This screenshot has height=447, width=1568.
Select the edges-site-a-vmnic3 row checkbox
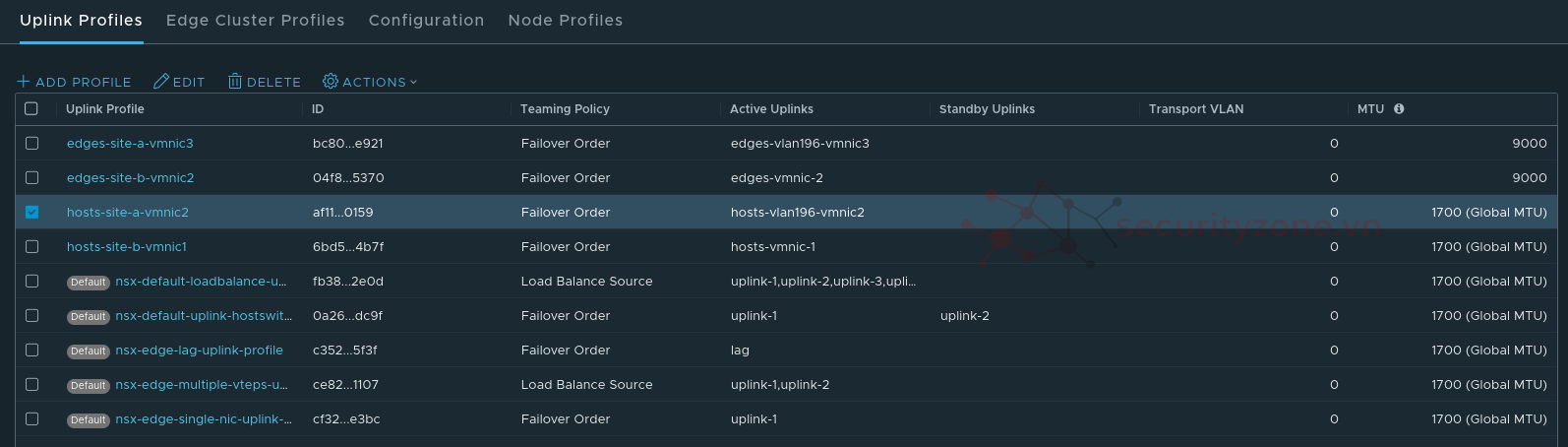coord(31,144)
